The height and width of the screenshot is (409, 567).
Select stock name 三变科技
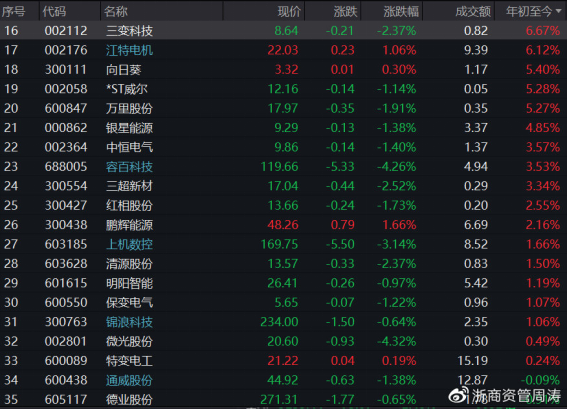(x=129, y=31)
